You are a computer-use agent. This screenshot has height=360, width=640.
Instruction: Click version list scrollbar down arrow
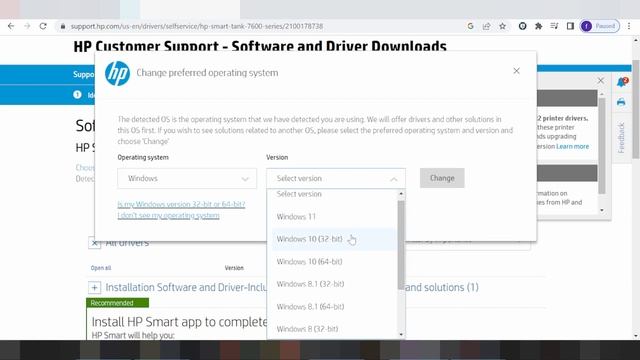pos(401,335)
